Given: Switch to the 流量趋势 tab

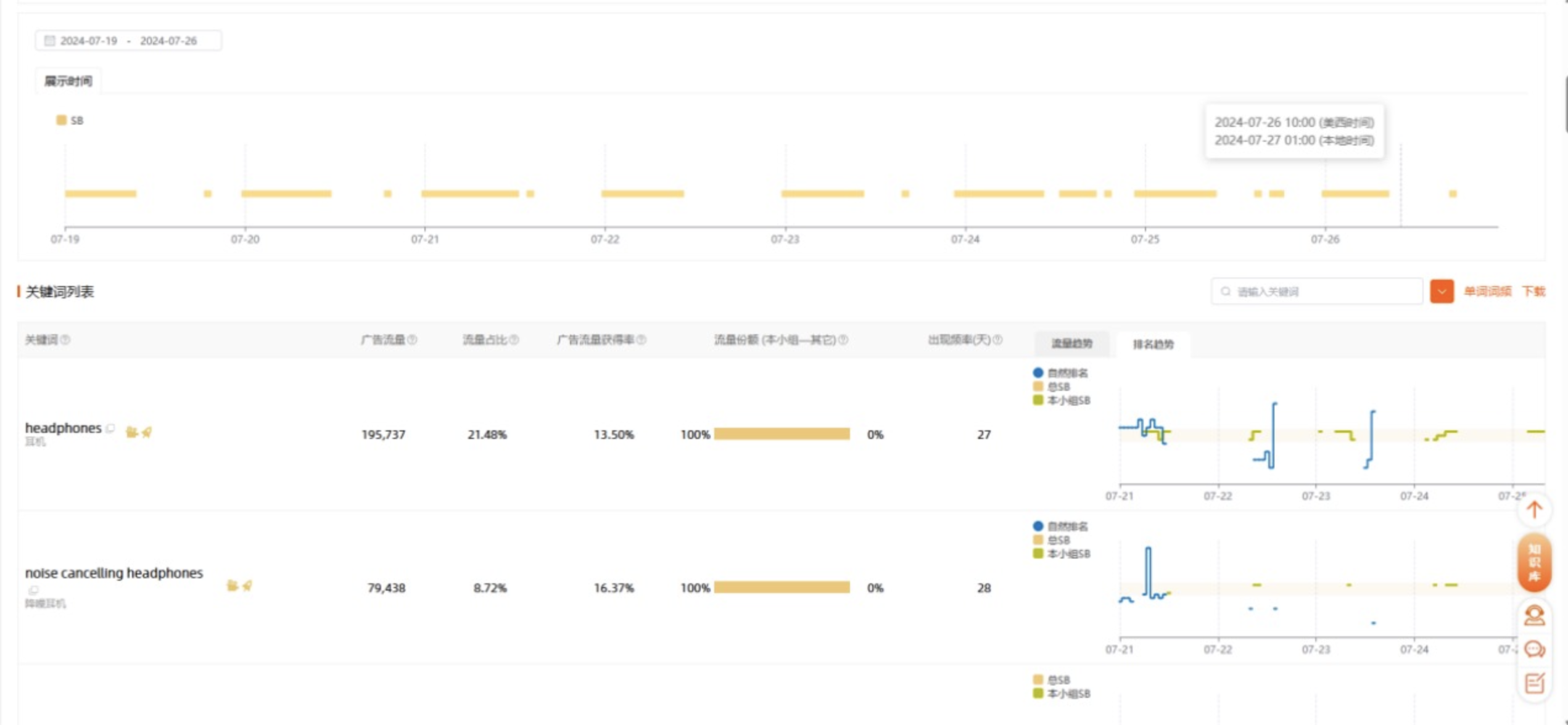Looking at the screenshot, I should point(1071,343).
